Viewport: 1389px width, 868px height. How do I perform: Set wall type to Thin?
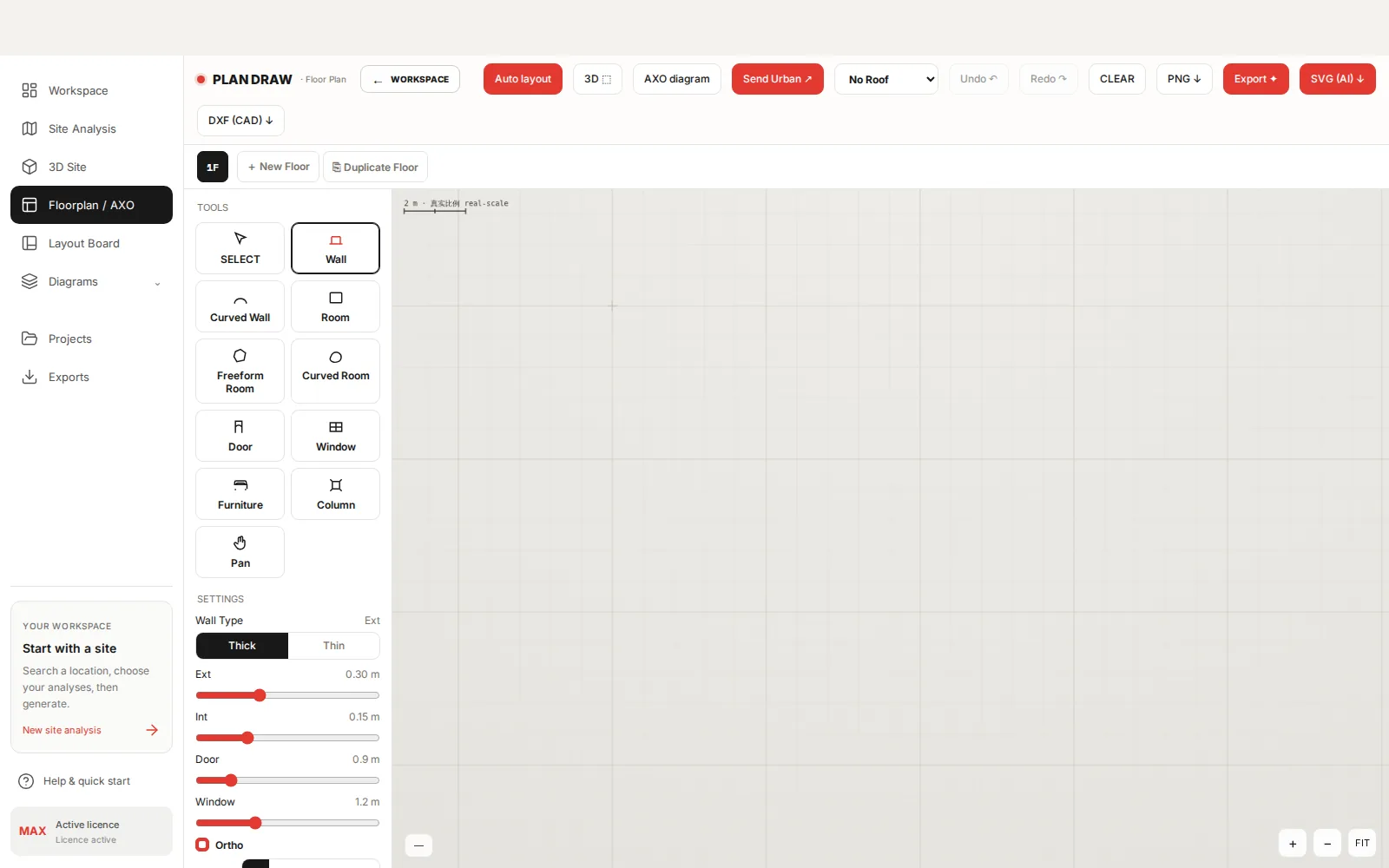tap(334, 646)
